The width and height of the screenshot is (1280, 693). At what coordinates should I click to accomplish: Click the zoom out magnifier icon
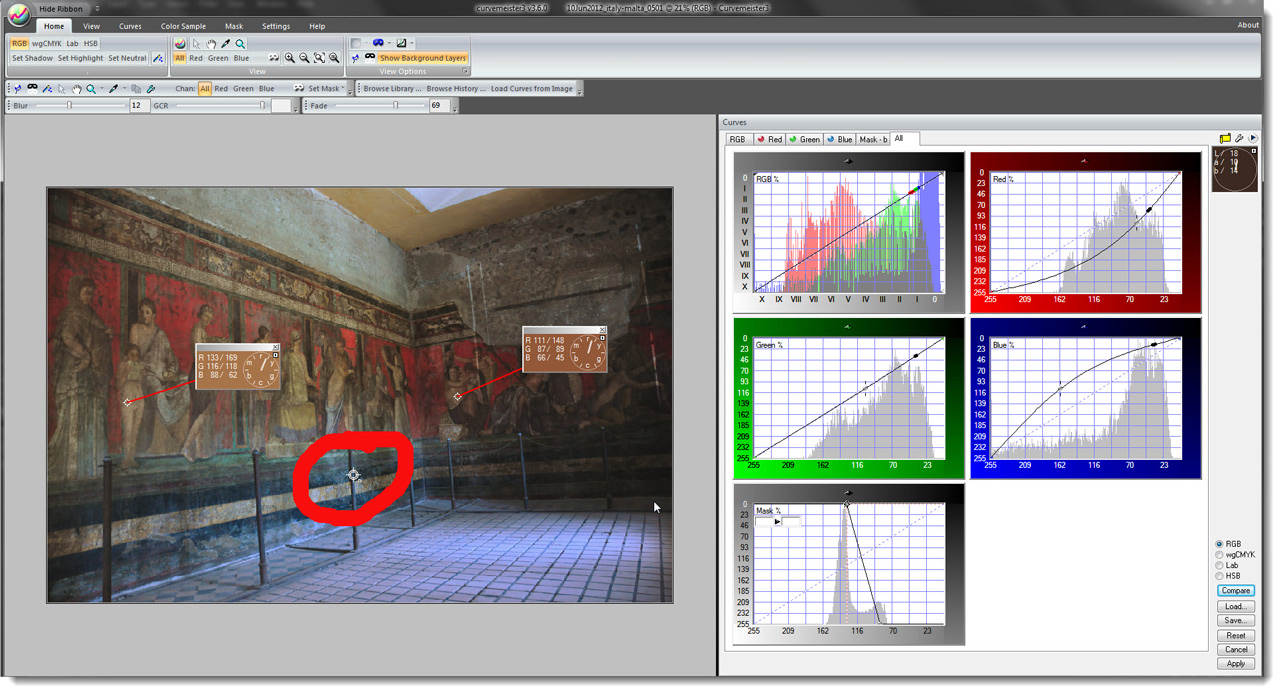pyautogui.click(x=305, y=58)
